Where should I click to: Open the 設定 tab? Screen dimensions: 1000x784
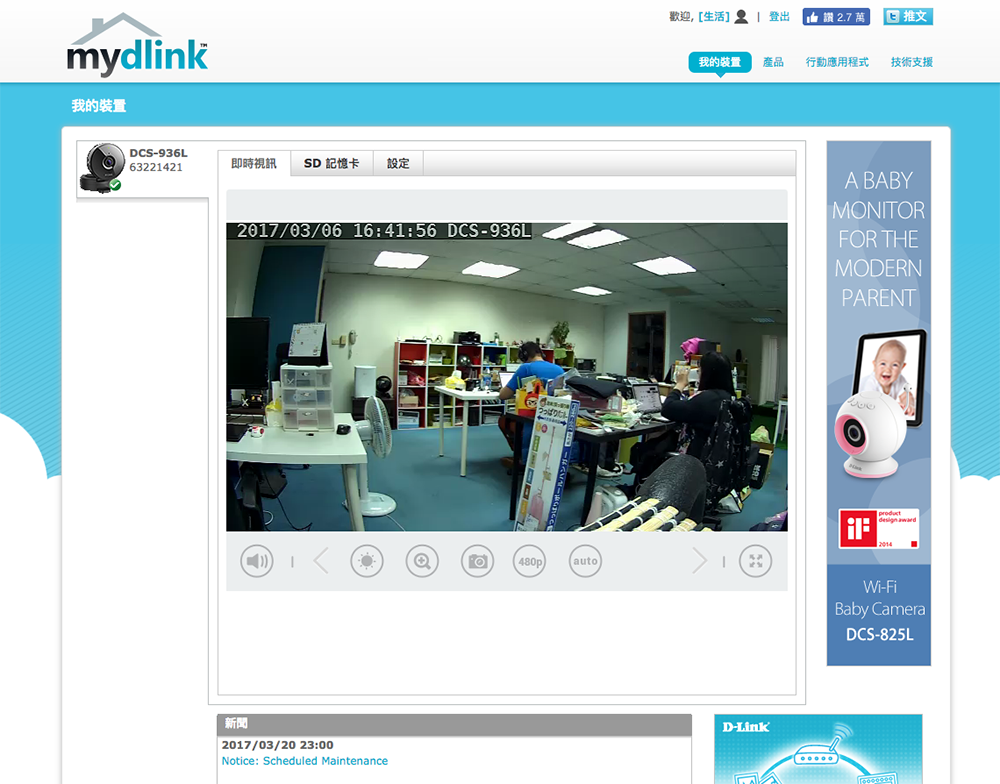(x=398, y=164)
